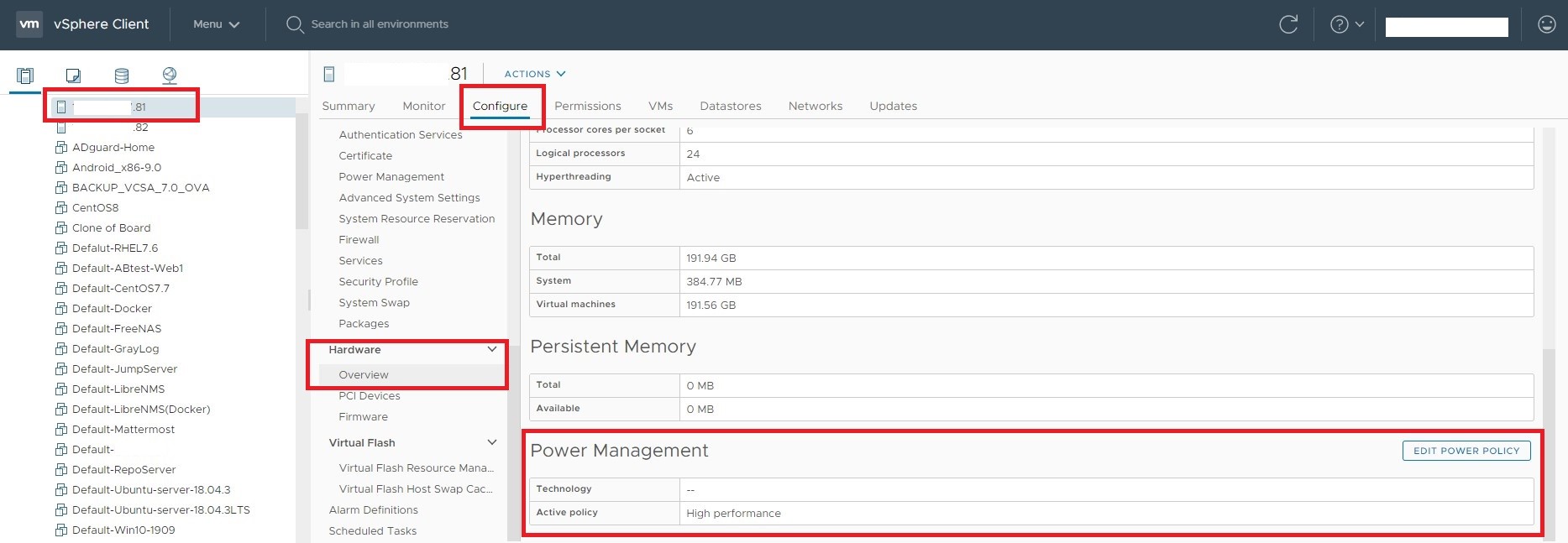This screenshot has height=543, width=1568.
Task: Switch to the Updates tab
Action: point(894,106)
